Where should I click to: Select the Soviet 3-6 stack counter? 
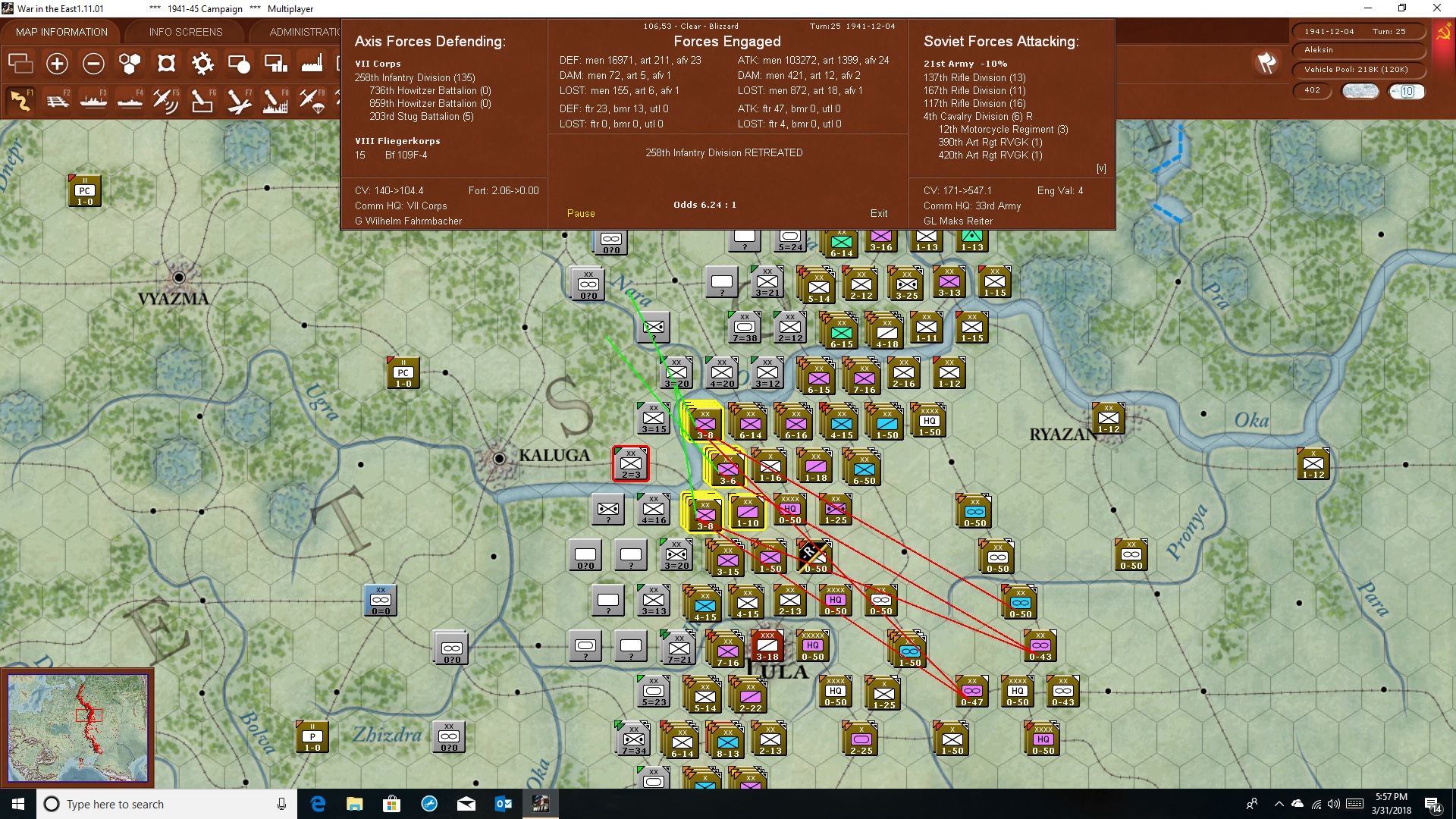click(x=726, y=467)
